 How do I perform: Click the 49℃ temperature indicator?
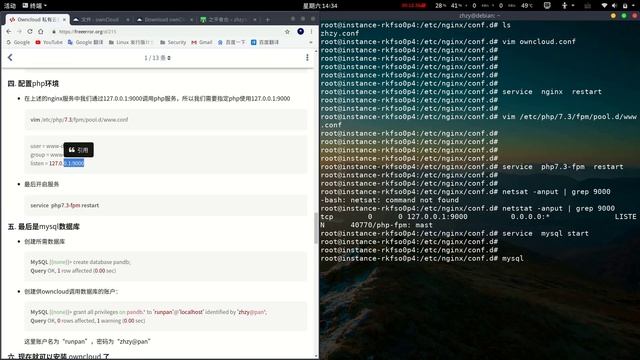pos(527,6)
